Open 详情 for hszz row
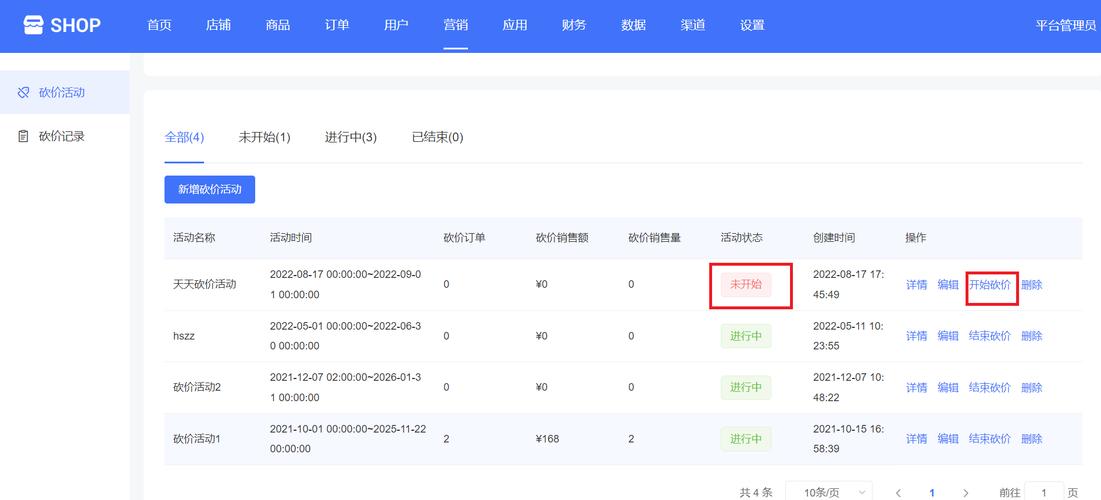Image resolution: width=1101 pixels, height=500 pixels. [916, 336]
